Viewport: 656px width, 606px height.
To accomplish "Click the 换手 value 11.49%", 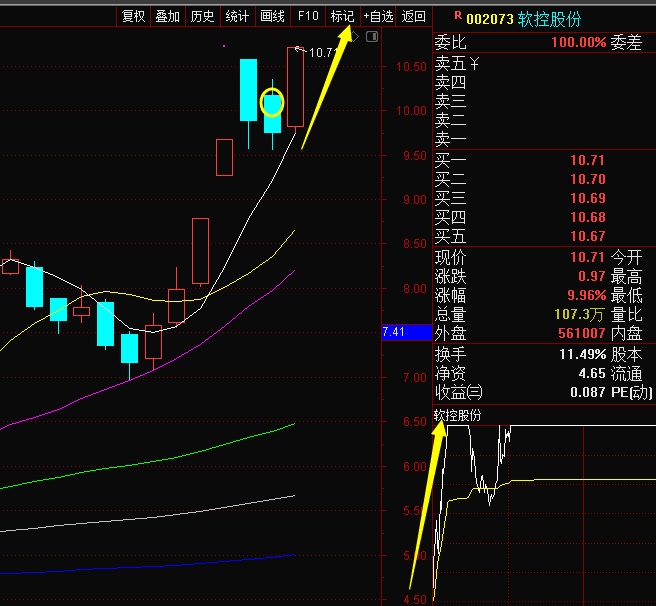I will [583, 354].
